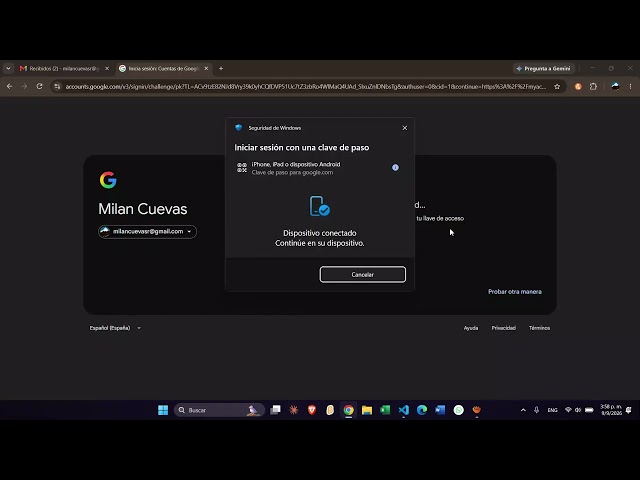Image resolution: width=640 pixels, height=480 pixels.
Task: Launch Excel from the taskbar
Action: point(385,410)
